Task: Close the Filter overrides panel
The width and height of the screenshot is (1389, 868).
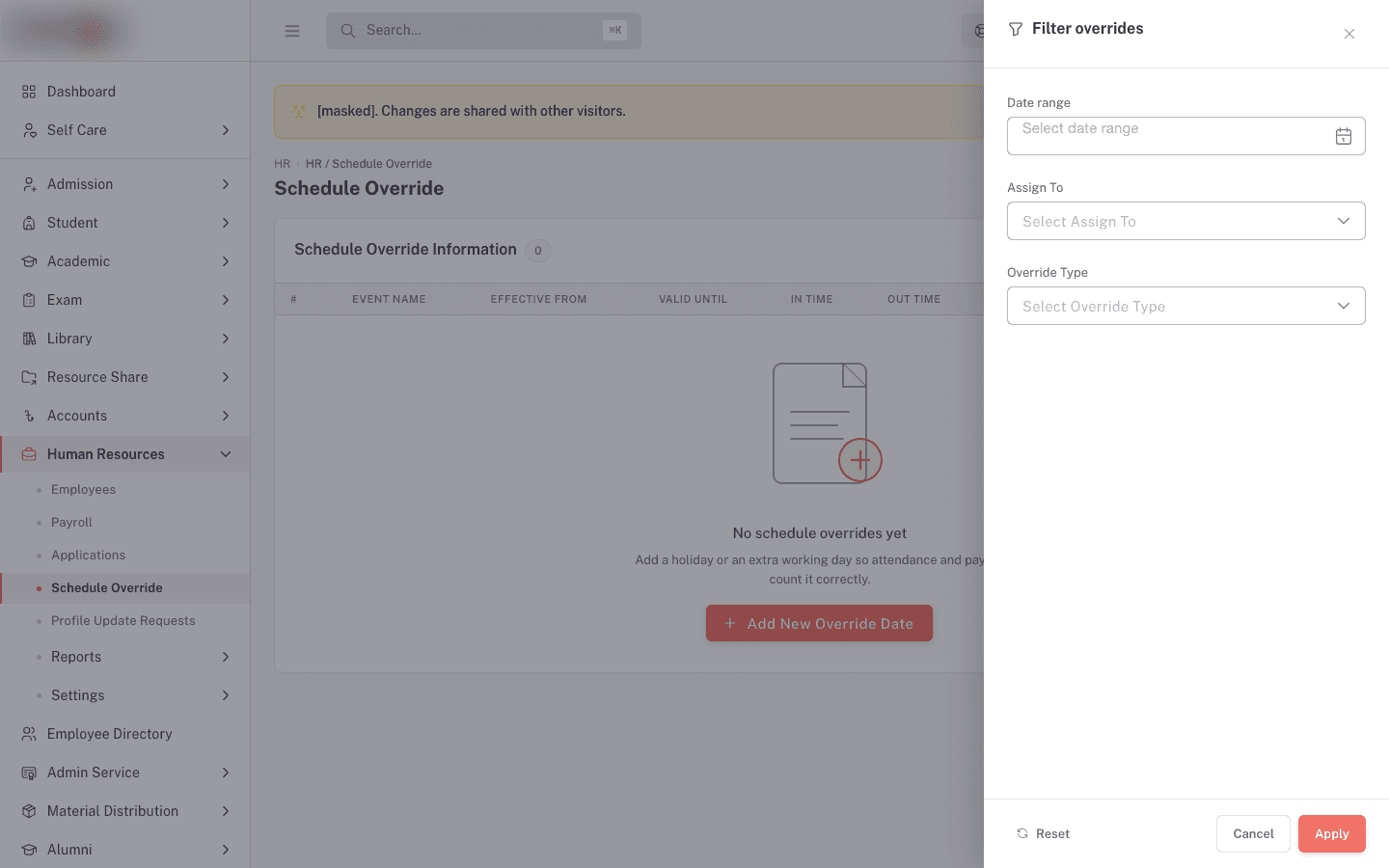Action: point(1349,34)
